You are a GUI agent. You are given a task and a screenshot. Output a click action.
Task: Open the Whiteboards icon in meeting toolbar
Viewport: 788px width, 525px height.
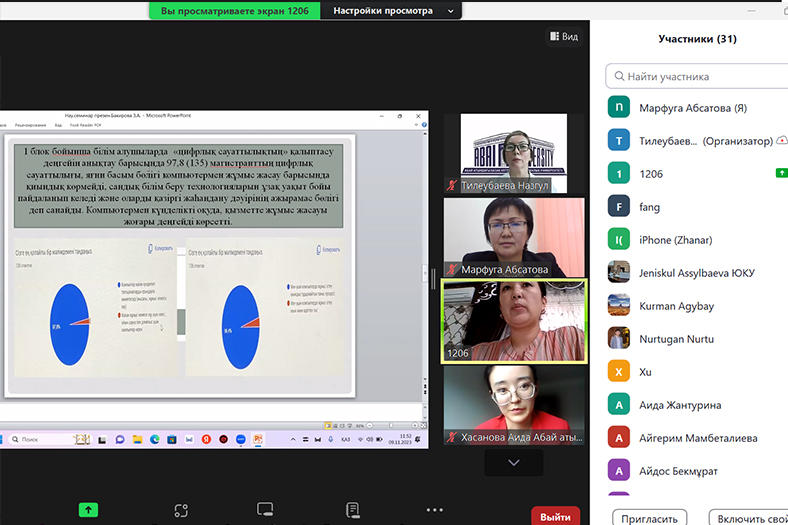(265, 510)
